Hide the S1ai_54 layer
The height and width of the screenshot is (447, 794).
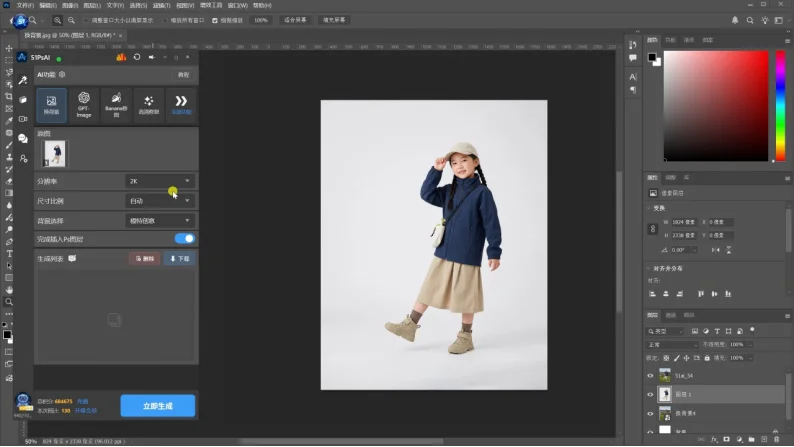(650, 376)
